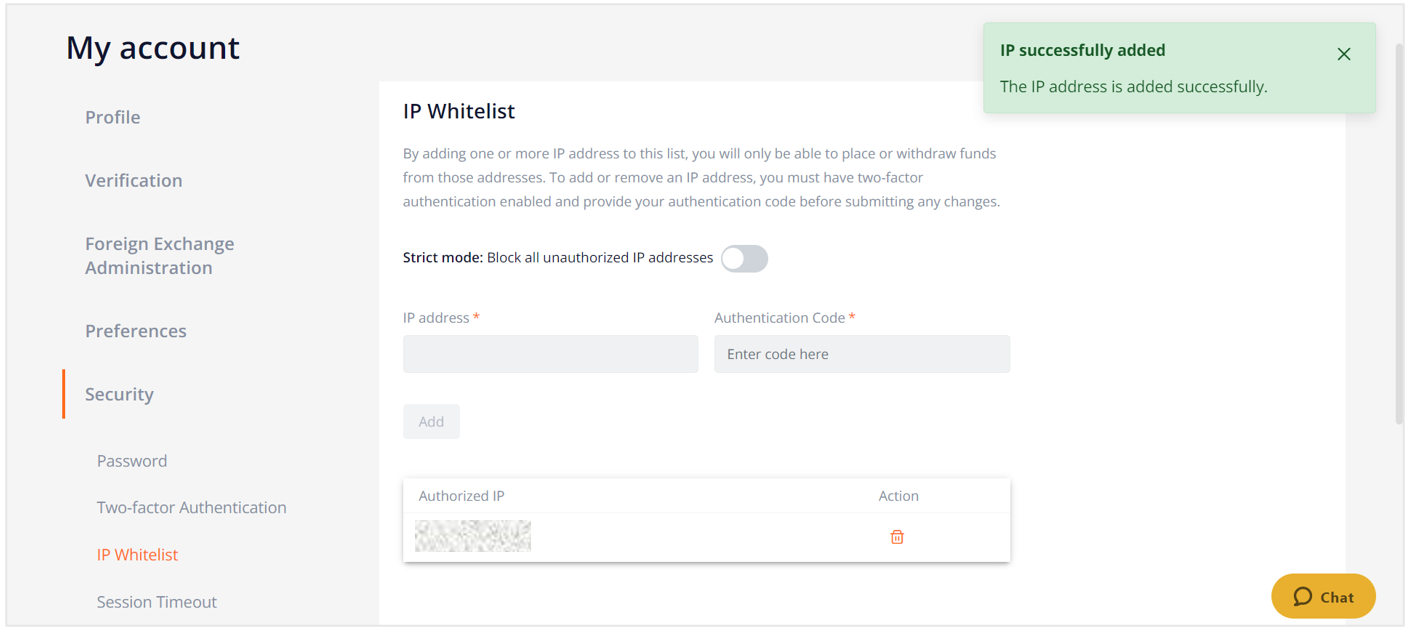Click the Action column header
1408x630 pixels.
click(898, 496)
